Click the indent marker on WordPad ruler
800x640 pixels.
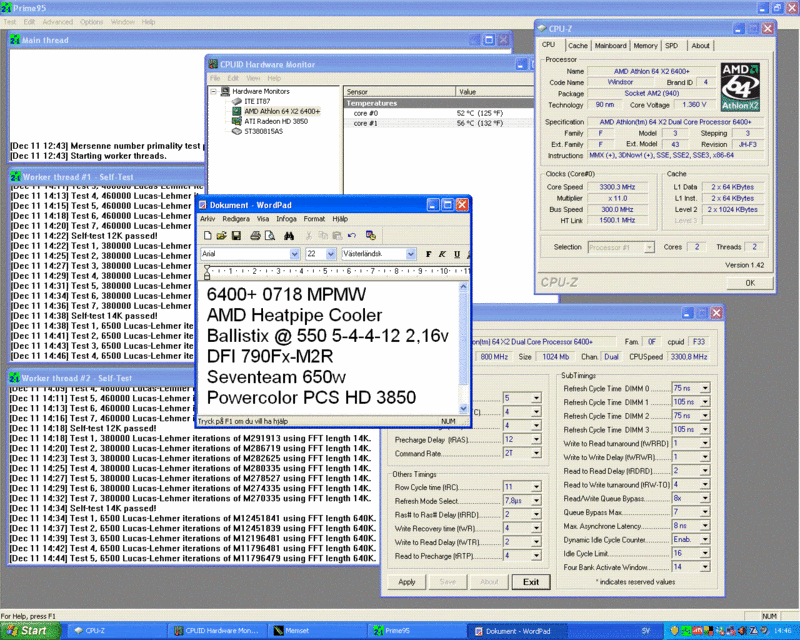(207, 272)
